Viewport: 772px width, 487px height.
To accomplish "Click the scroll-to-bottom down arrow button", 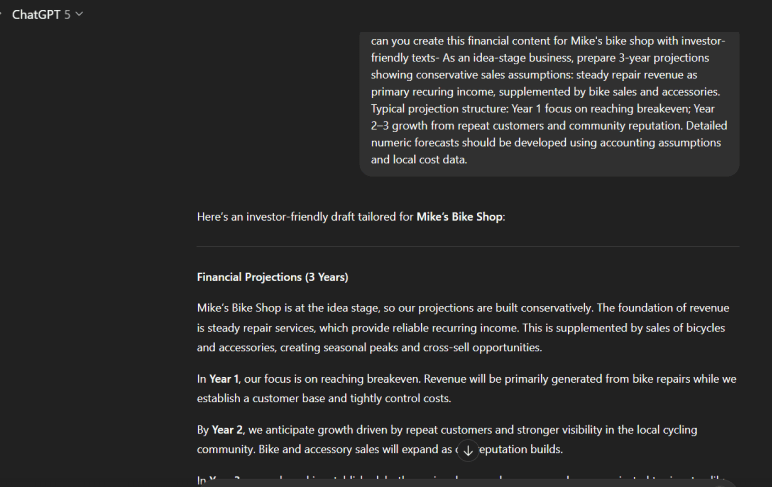I will pyautogui.click(x=467, y=450).
